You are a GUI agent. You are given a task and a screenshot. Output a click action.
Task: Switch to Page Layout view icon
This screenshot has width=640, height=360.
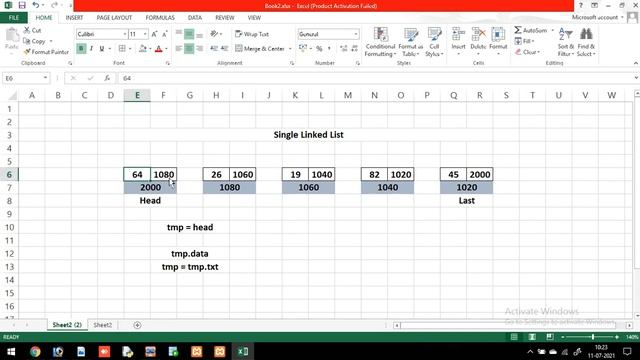click(532, 337)
